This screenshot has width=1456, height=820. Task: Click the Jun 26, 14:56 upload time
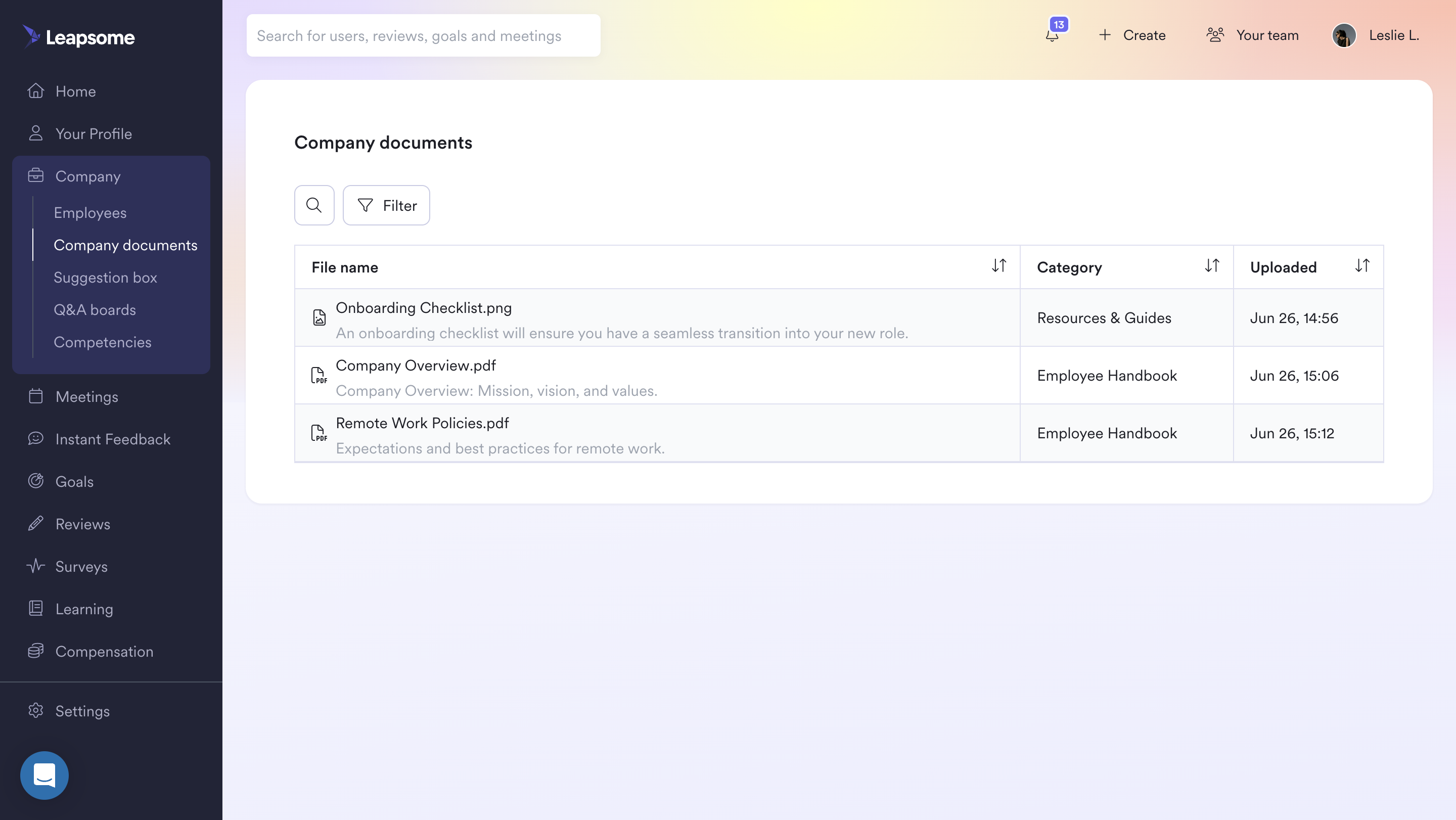(1294, 317)
